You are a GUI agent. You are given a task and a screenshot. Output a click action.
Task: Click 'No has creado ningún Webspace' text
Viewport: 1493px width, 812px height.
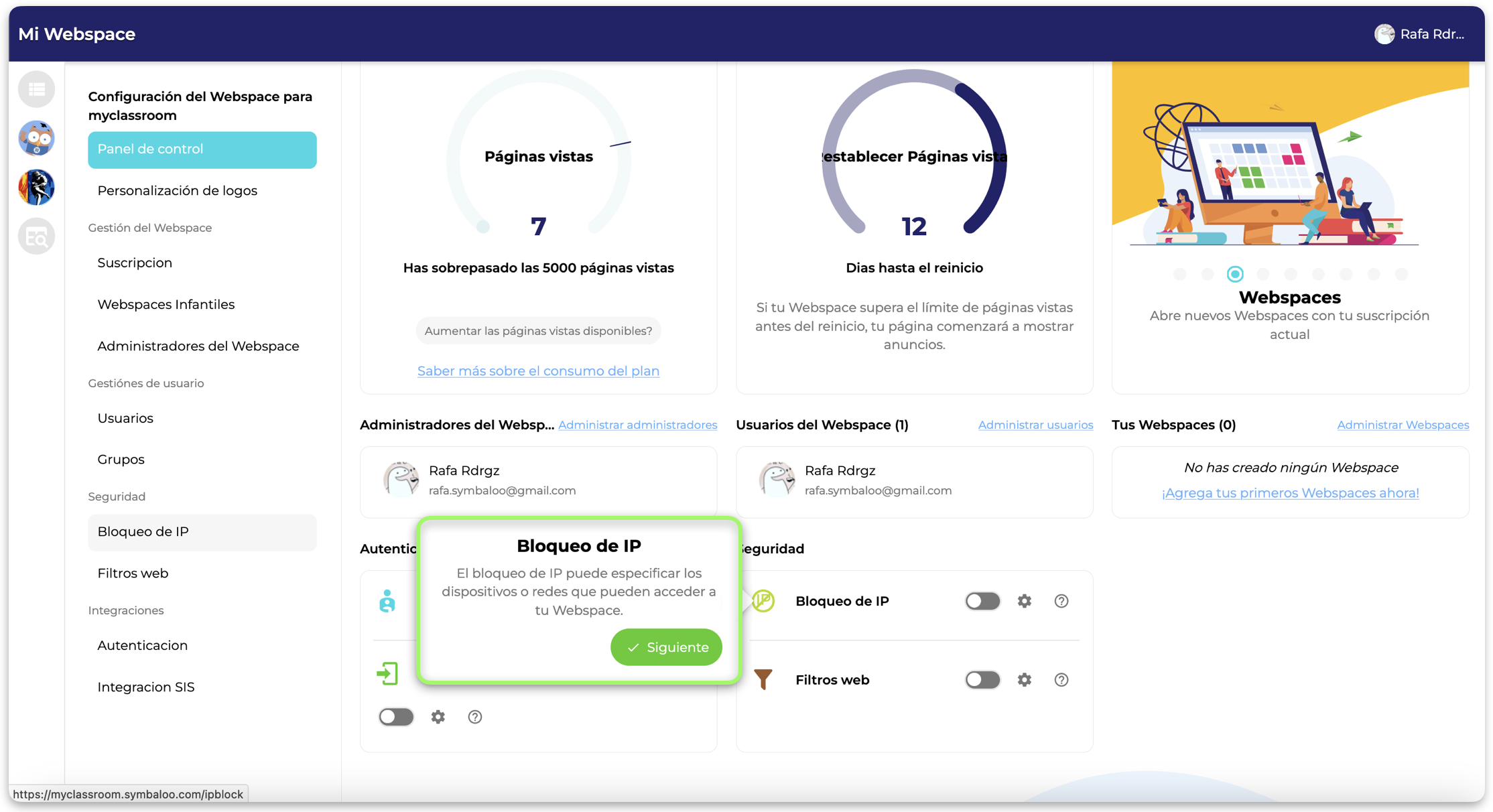pos(1291,468)
